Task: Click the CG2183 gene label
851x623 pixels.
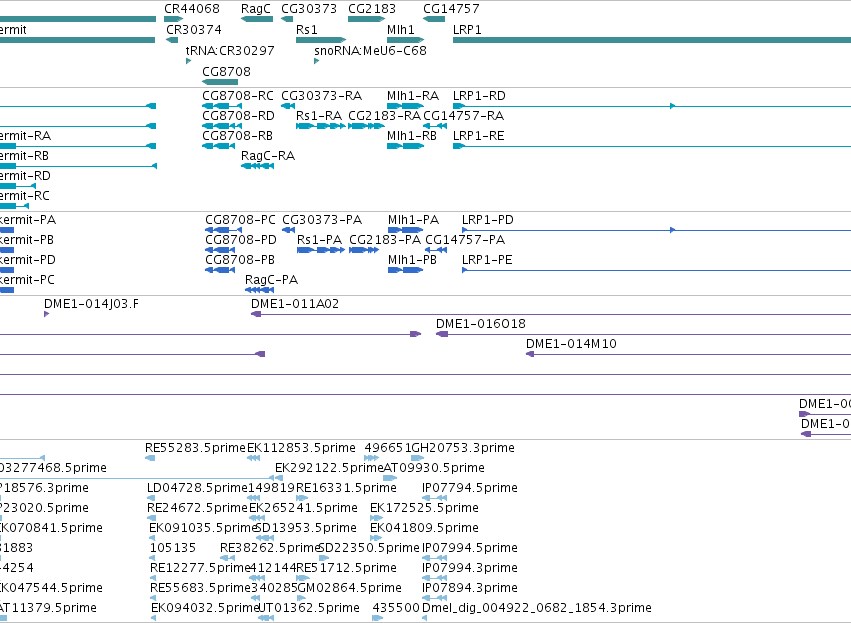Action: [372, 9]
